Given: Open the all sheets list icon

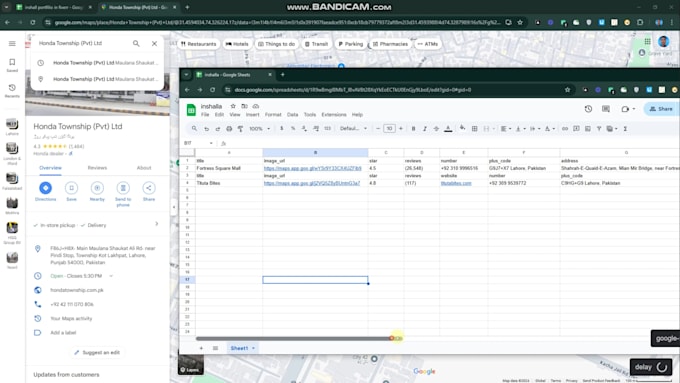Looking at the screenshot, I should coord(215,348).
